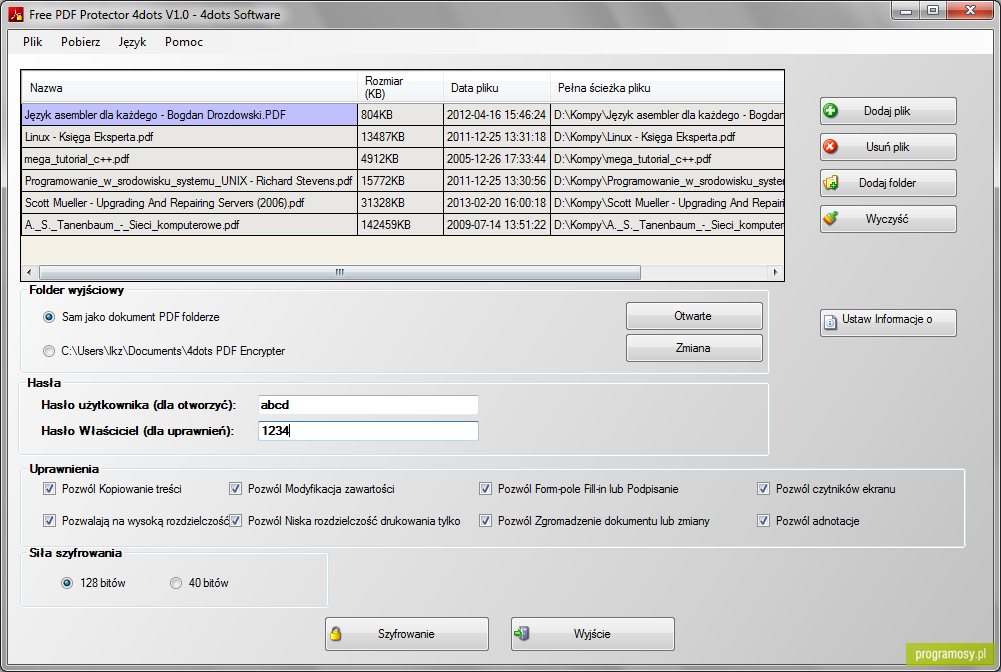This screenshot has height=672, width=1001.
Task: Toggle Pozwól Form-pole Fill-in lub Podpisanie checkbox
Action: pyautogui.click(x=486, y=489)
